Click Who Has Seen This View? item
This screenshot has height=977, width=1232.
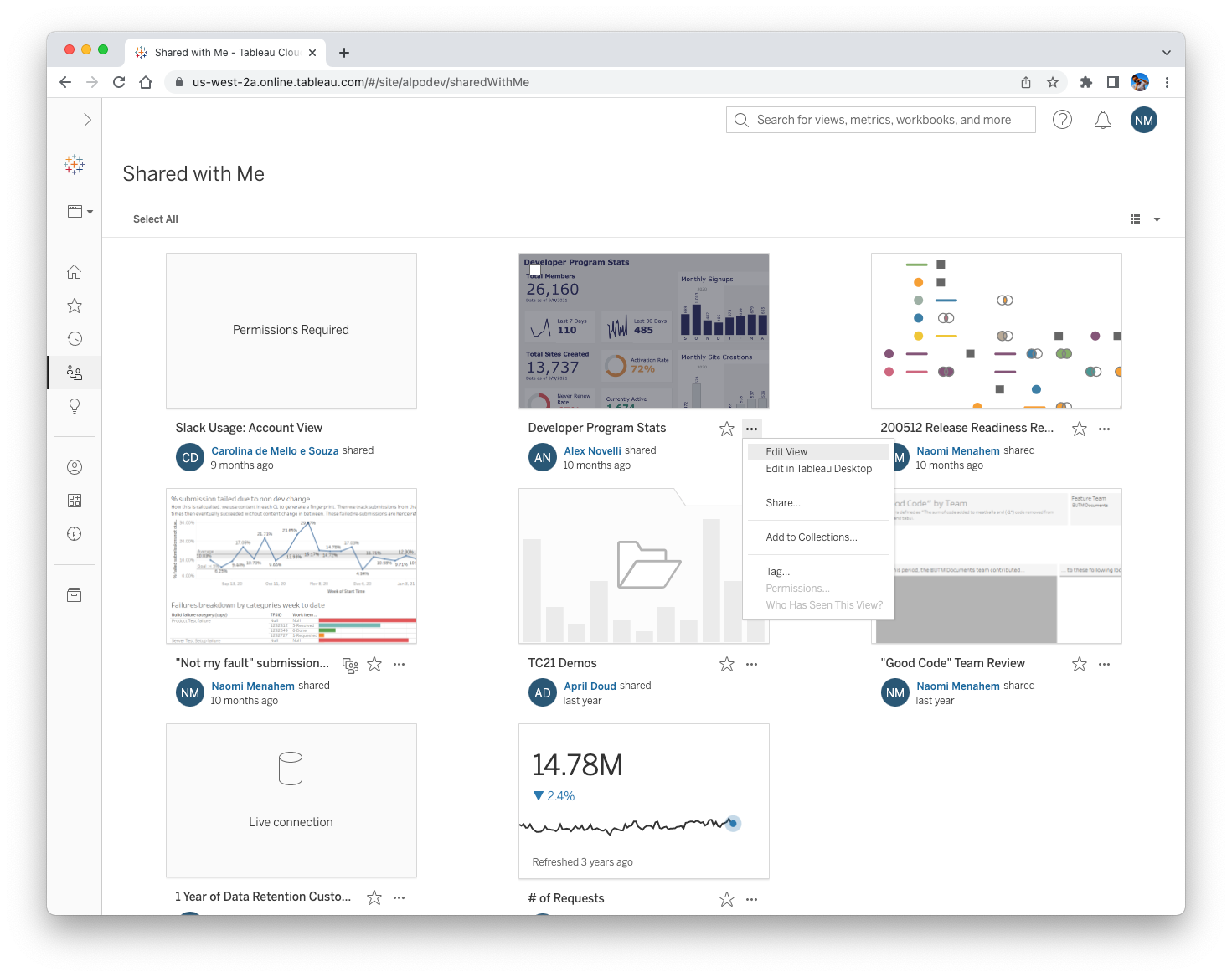824,605
